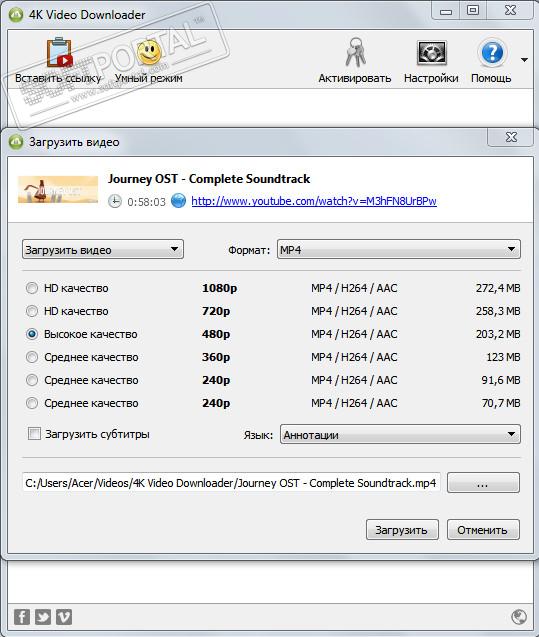Open Настройки settings icon
Viewport: 539px width, 637px height.
(x=431, y=53)
